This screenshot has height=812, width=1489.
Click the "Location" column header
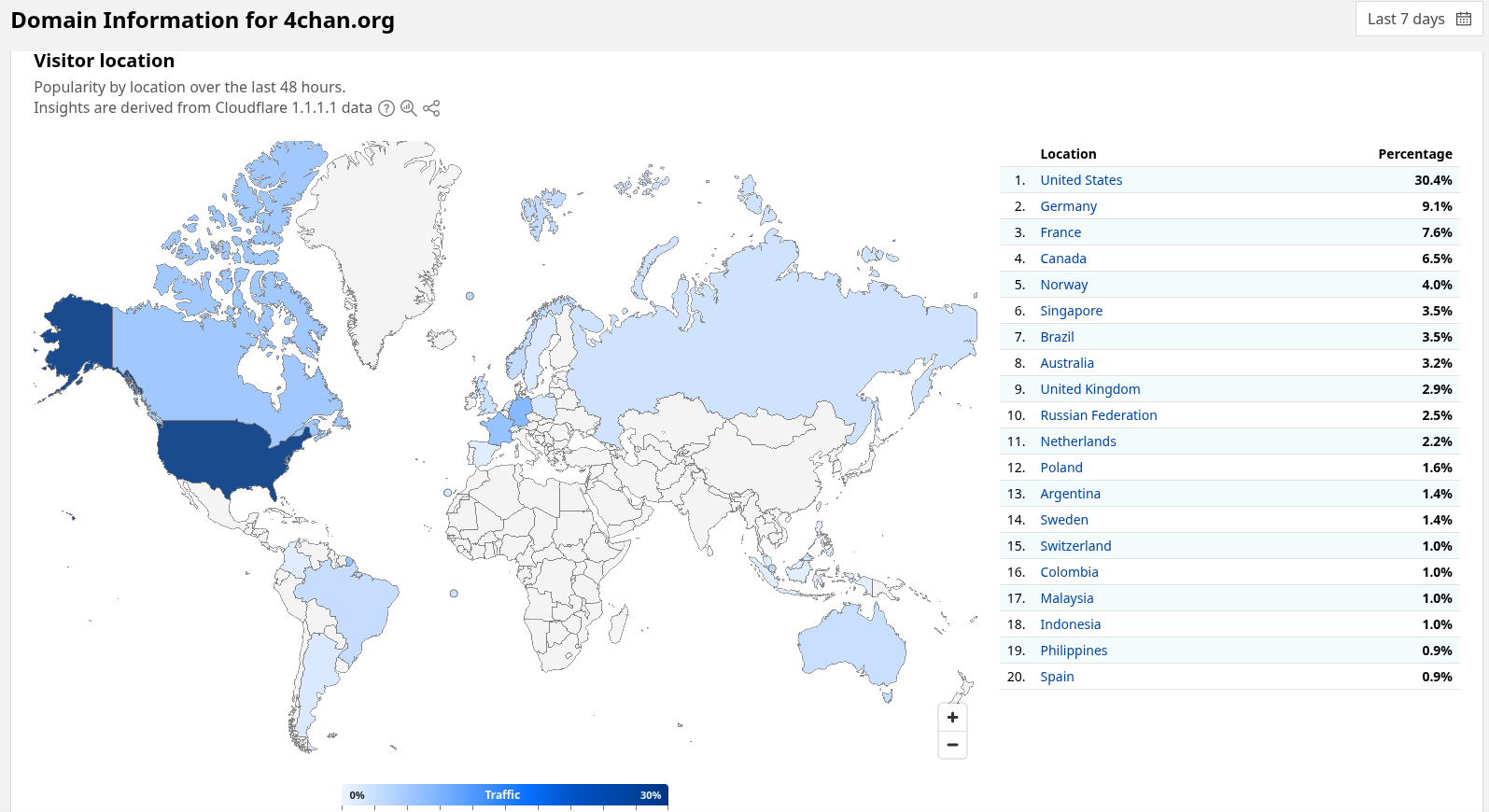tap(1068, 154)
